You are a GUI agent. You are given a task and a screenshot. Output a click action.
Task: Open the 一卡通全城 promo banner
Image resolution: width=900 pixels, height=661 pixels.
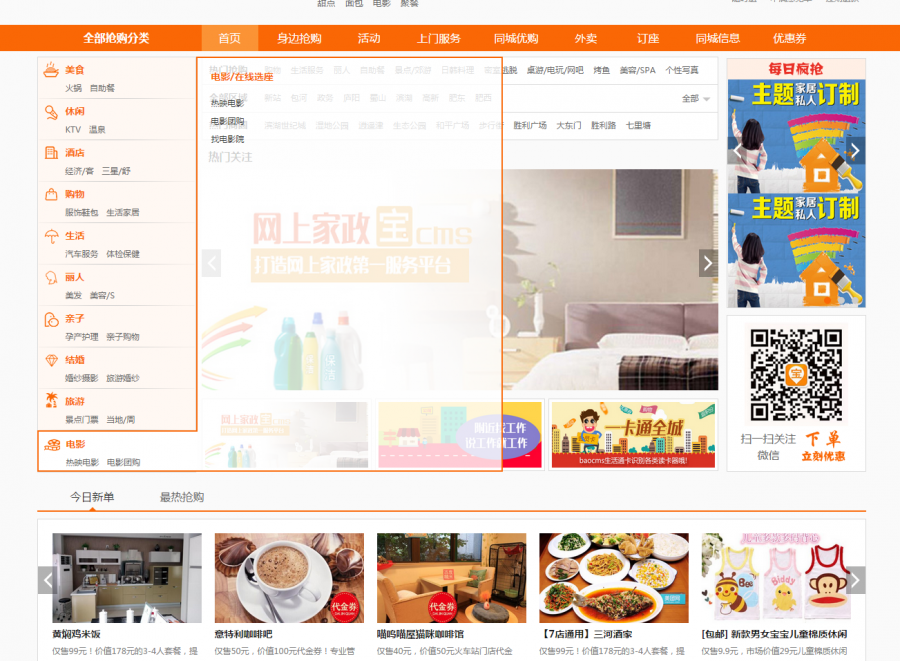633,434
